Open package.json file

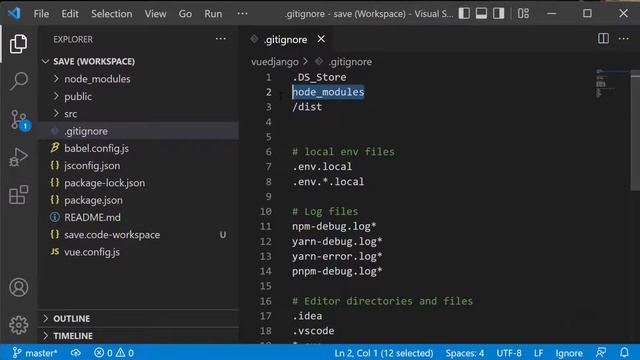139,200
